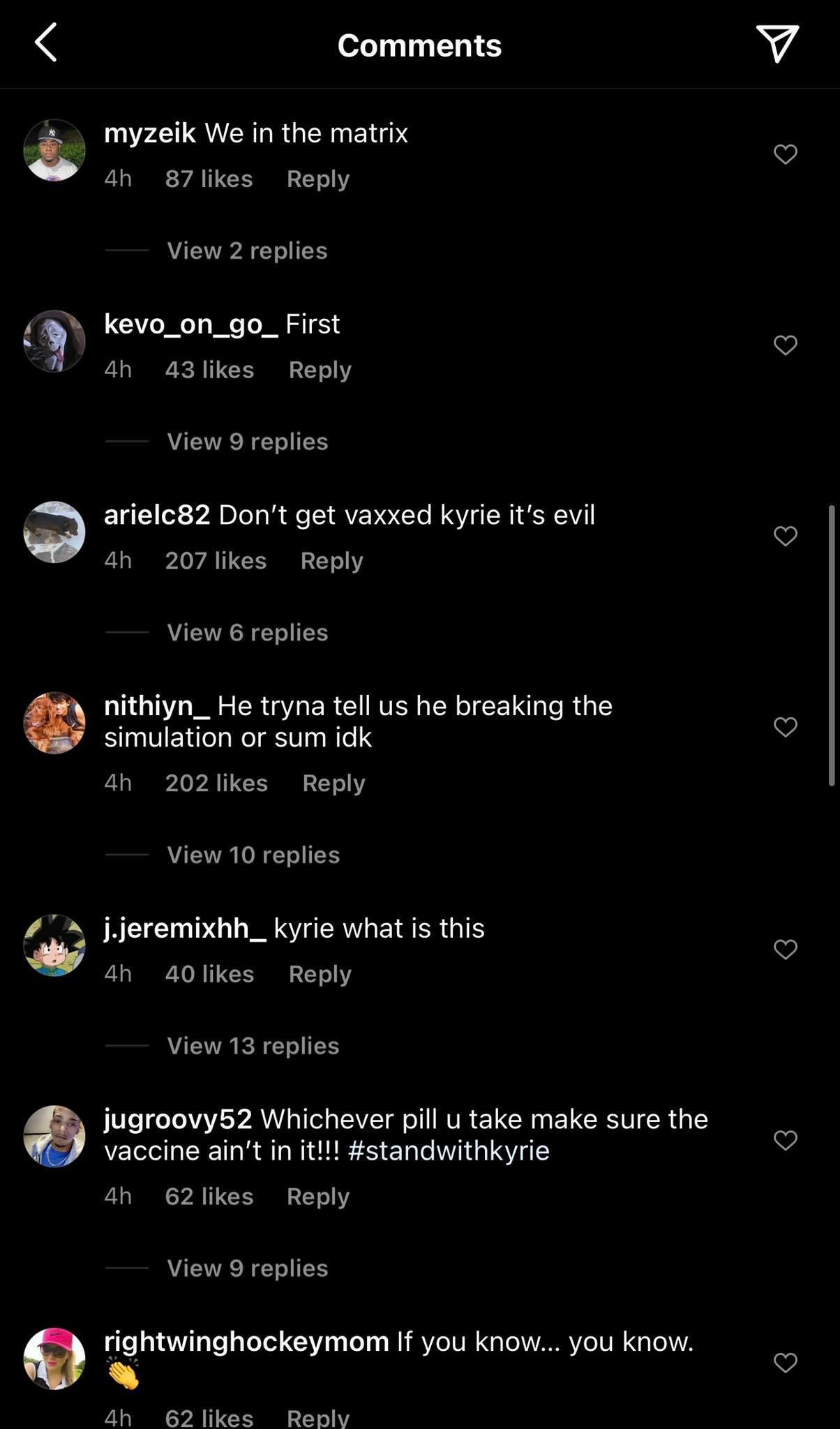
Task: Open the 6 replies under arielc82's comment
Action: pos(246,632)
